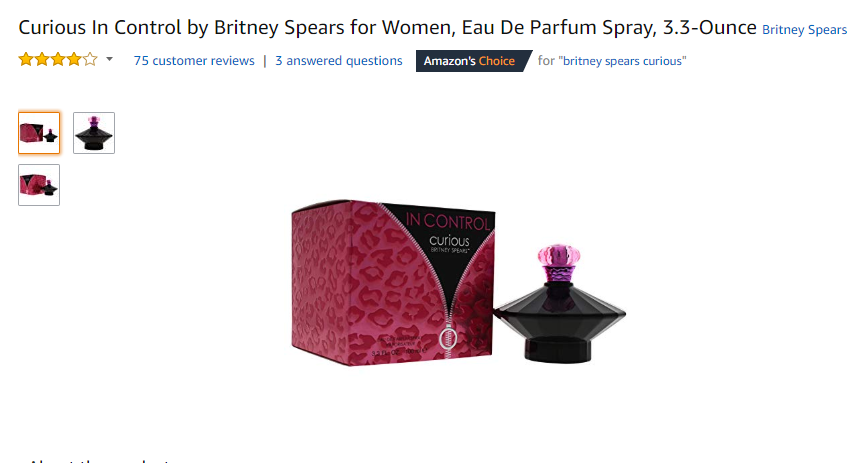Image resolution: width=867 pixels, height=463 pixels.
Task: Click the empty fifth star in rating
Action: (90, 59)
